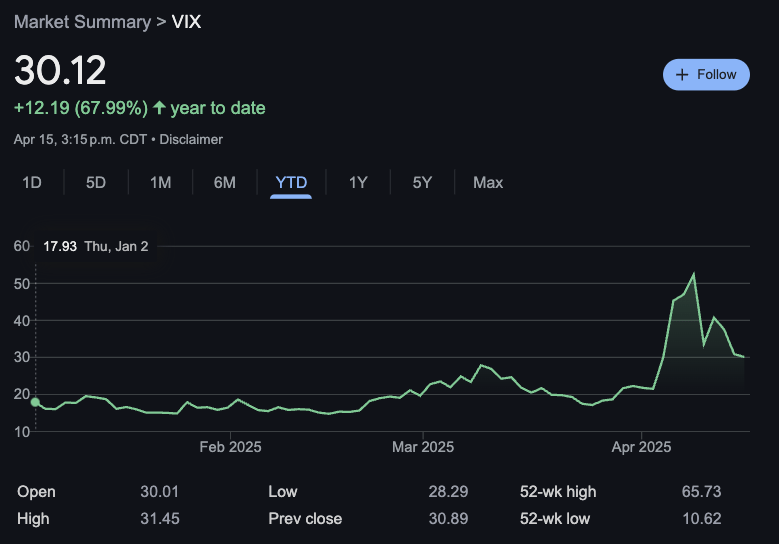Click the y-axis label 40
Screen dimensions: 779x544
[x=22, y=321]
